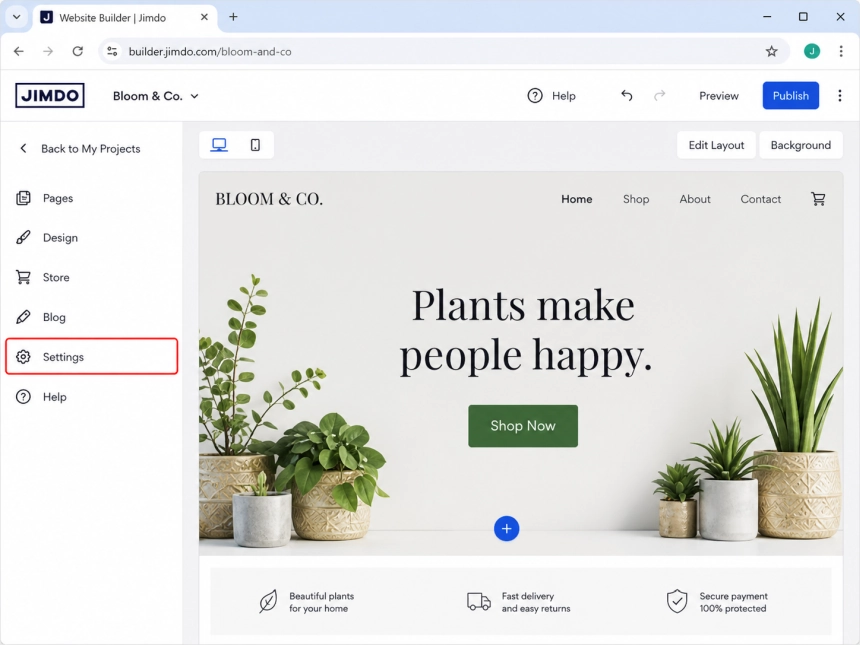
Task: Add a new block with the blue plus button
Action: [506, 528]
